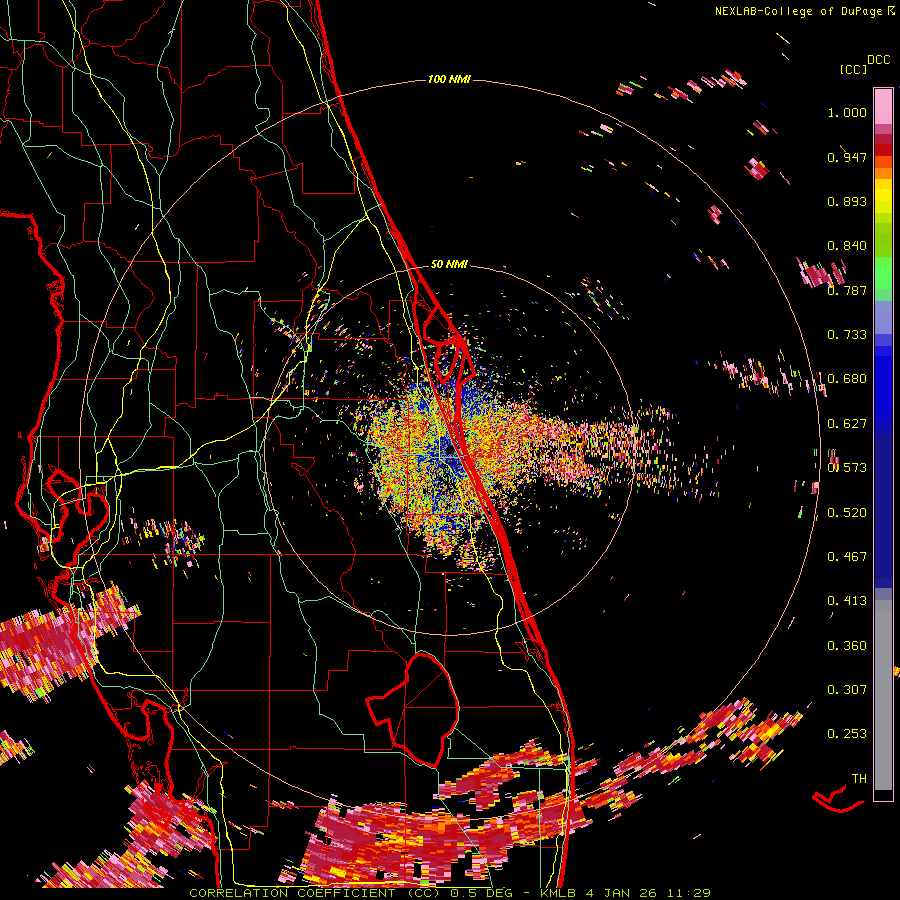Click the 0.947 scale value
The height and width of the screenshot is (900, 900).
click(x=847, y=157)
